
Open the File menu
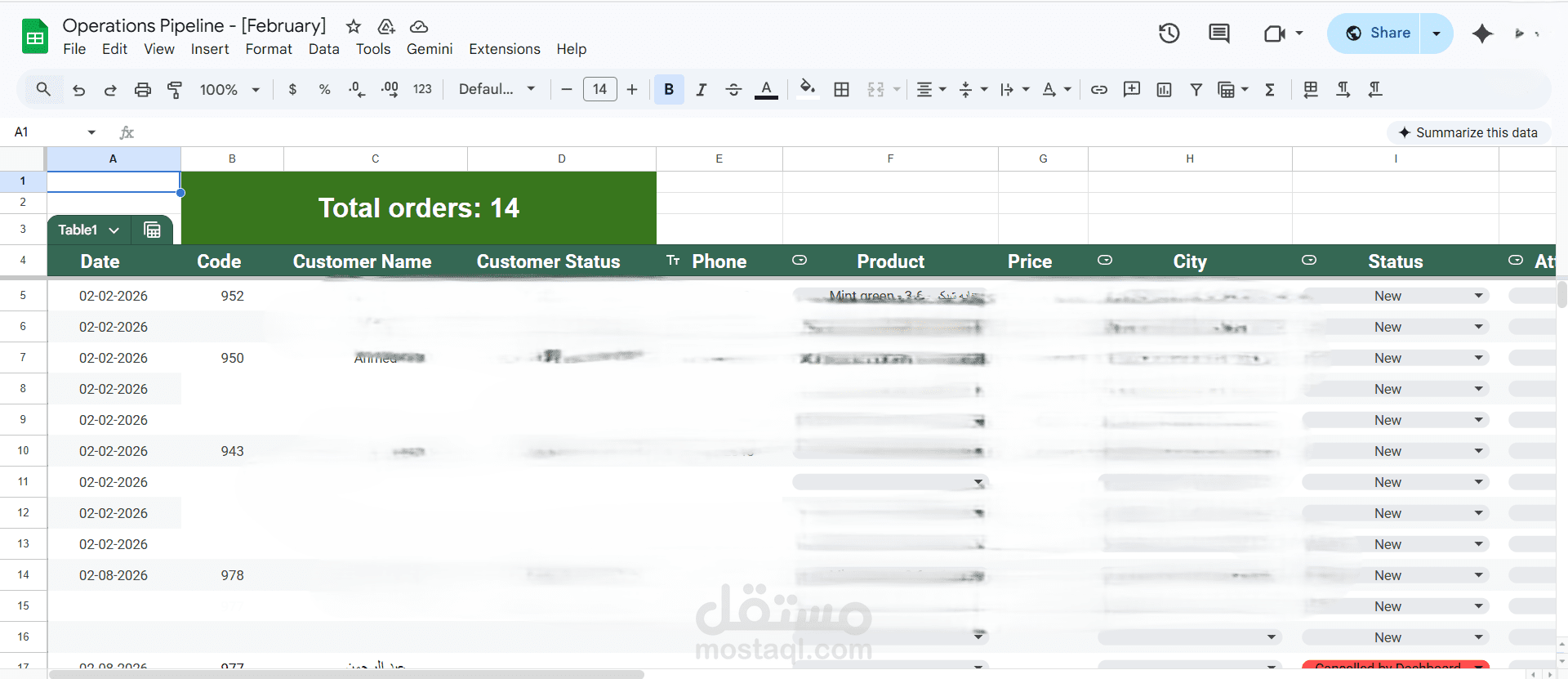click(74, 49)
